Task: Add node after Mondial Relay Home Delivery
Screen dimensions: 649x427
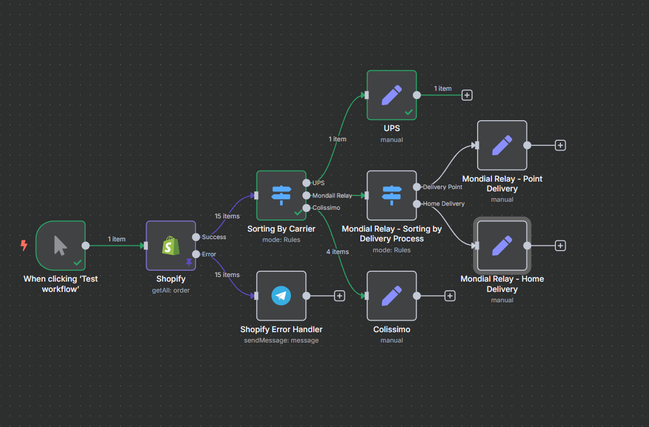Action: point(560,246)
